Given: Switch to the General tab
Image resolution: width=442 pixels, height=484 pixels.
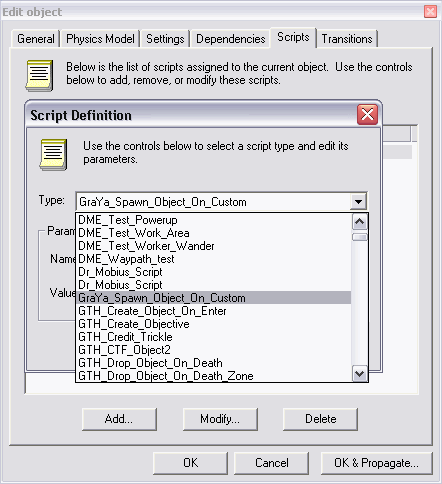Looking at the screenshot, I should coord(36,39).
